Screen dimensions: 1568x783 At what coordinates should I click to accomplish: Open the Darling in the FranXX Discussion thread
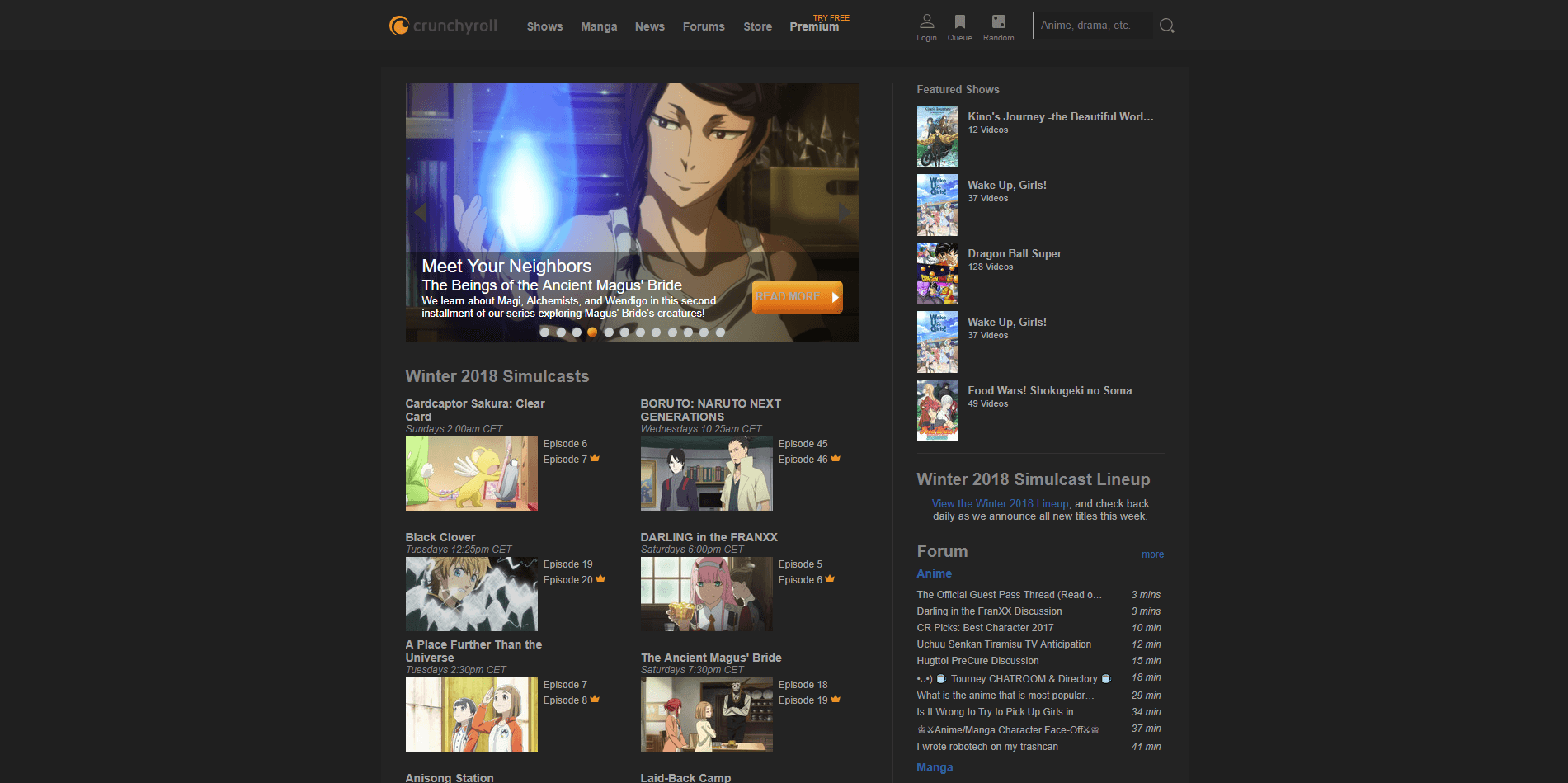point(989,611)
